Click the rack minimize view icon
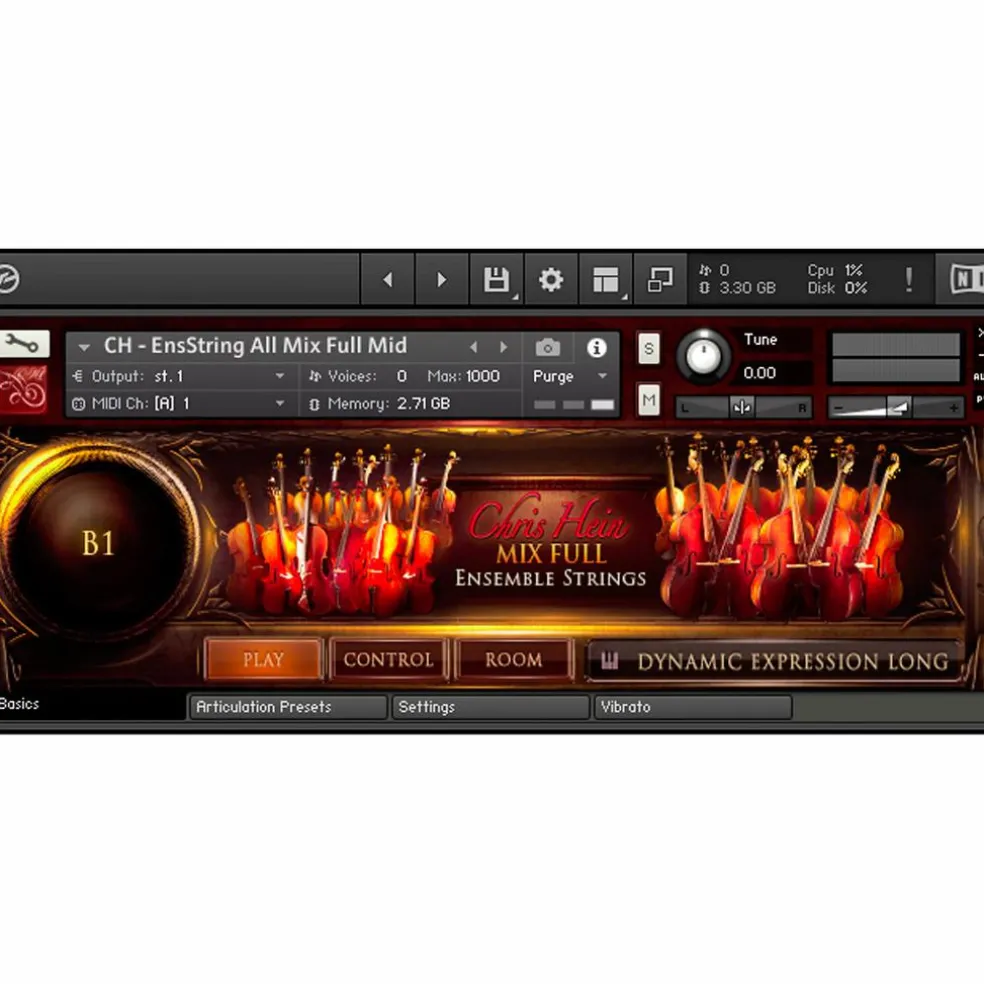984x984 pixels. [660, 279]
